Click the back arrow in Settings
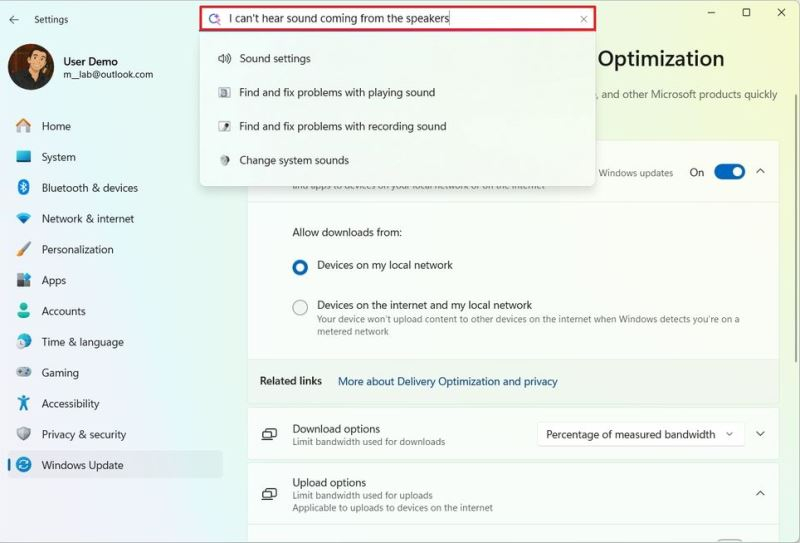The image size is (800, 543). point(14,19)
